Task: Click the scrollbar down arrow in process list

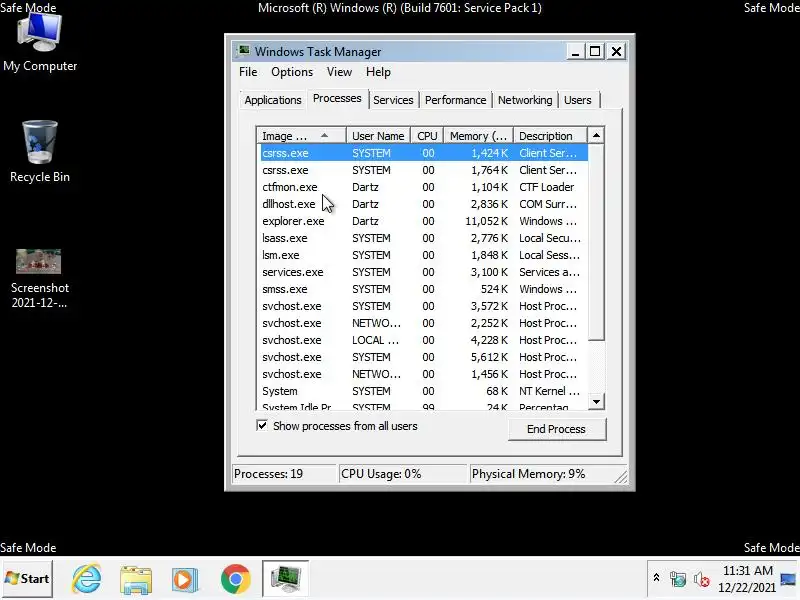Action: (x=596, y=402)
